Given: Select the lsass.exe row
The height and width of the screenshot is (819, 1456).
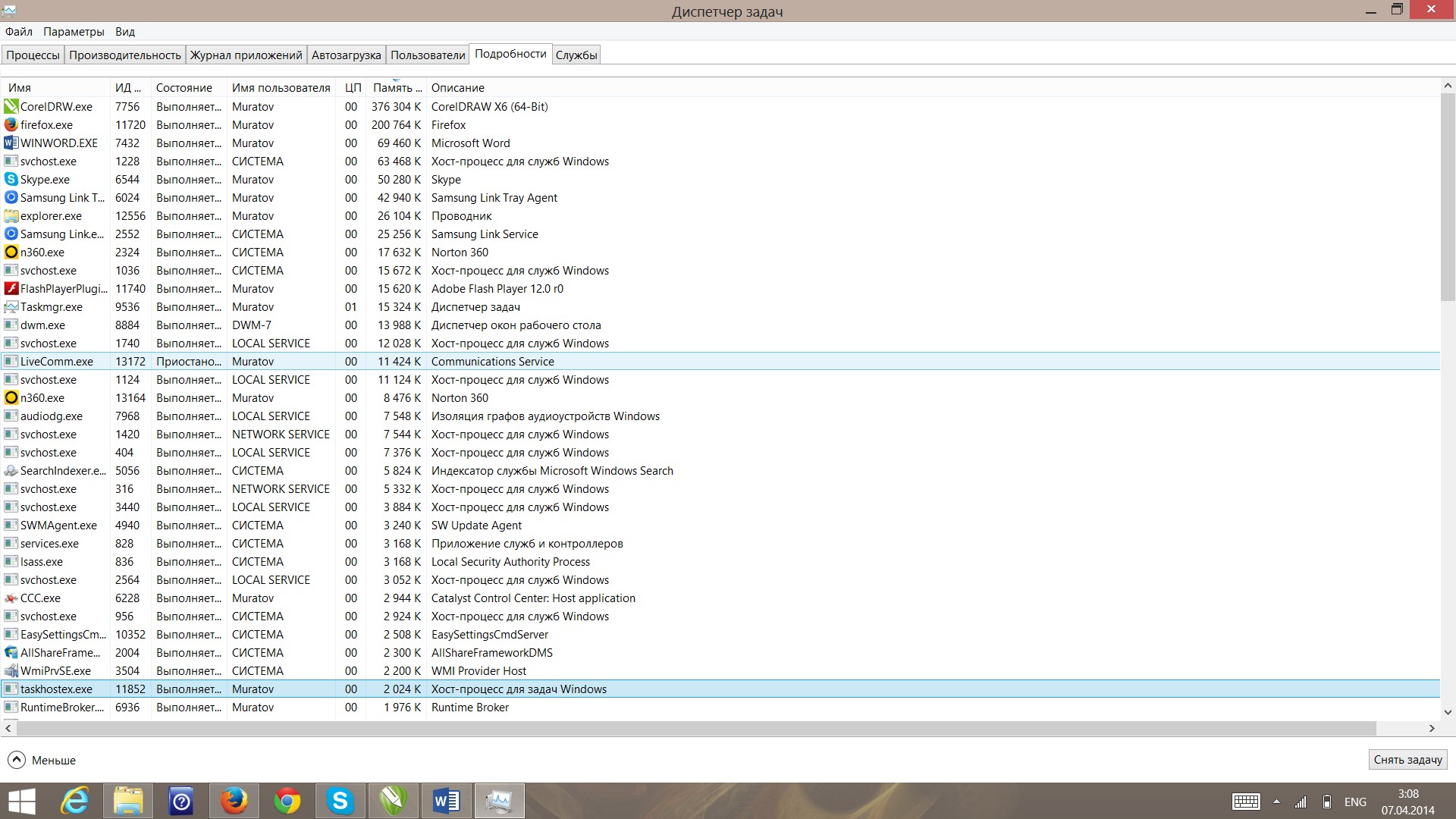Looking at the screenshot, I should (720, 562).
